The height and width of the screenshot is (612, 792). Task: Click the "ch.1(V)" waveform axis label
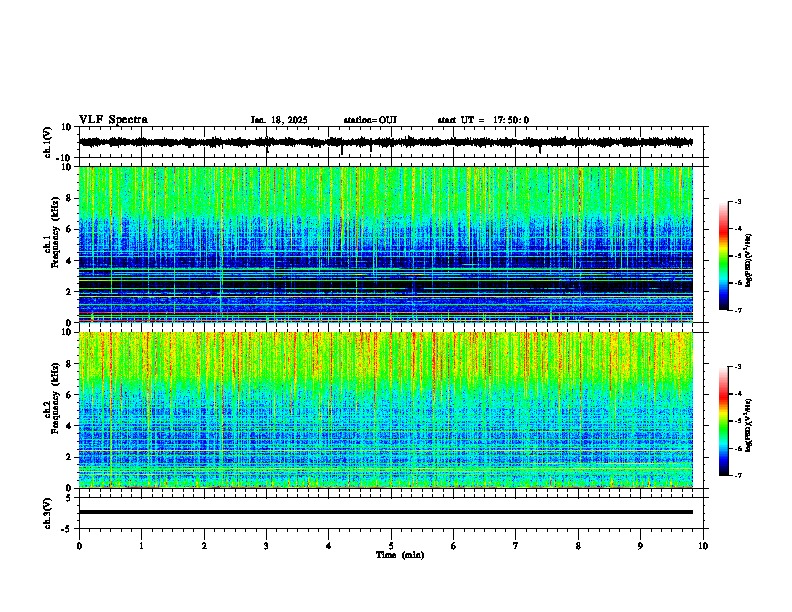pos(48,142)
